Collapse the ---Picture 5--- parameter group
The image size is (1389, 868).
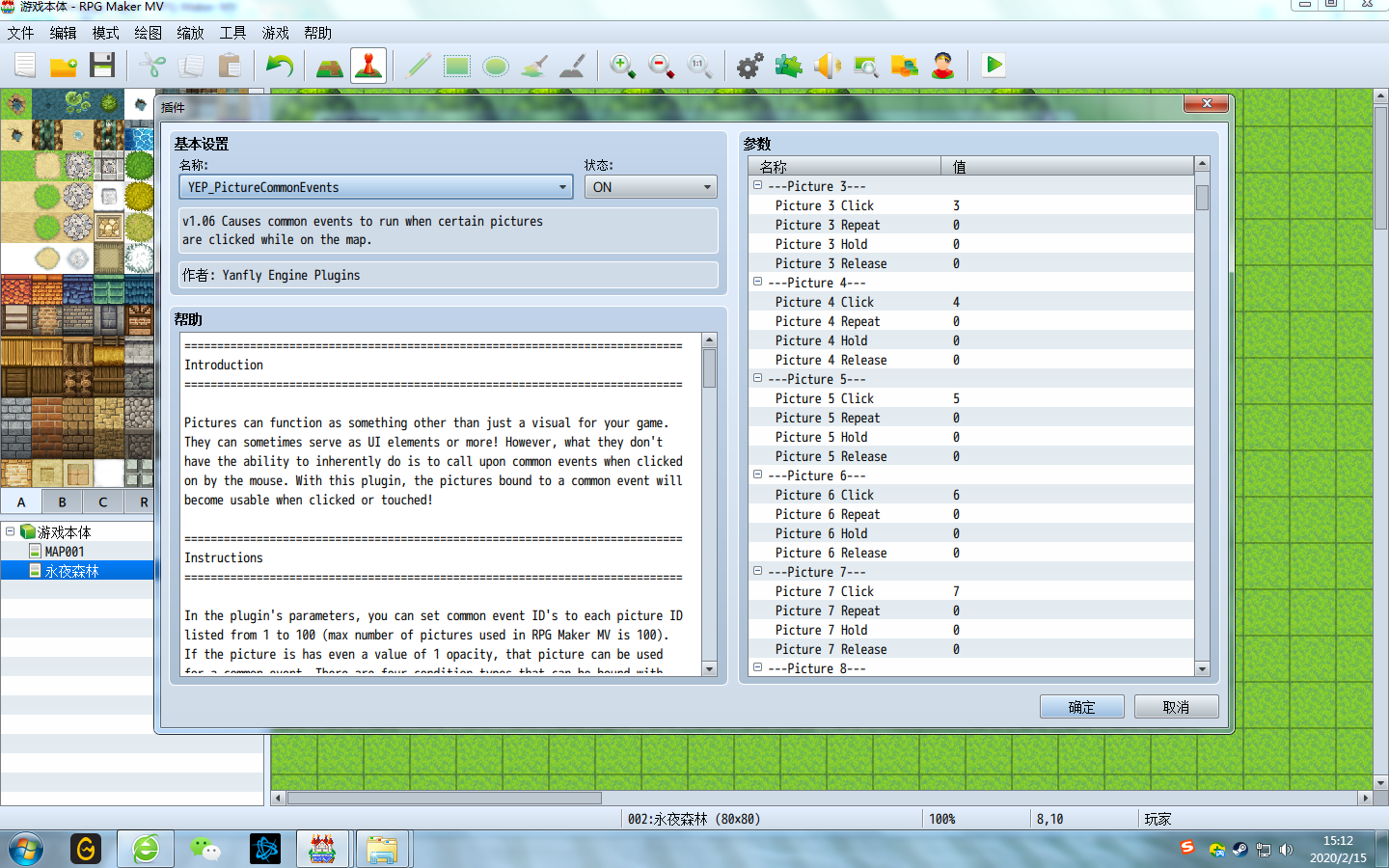click(758, 378)
